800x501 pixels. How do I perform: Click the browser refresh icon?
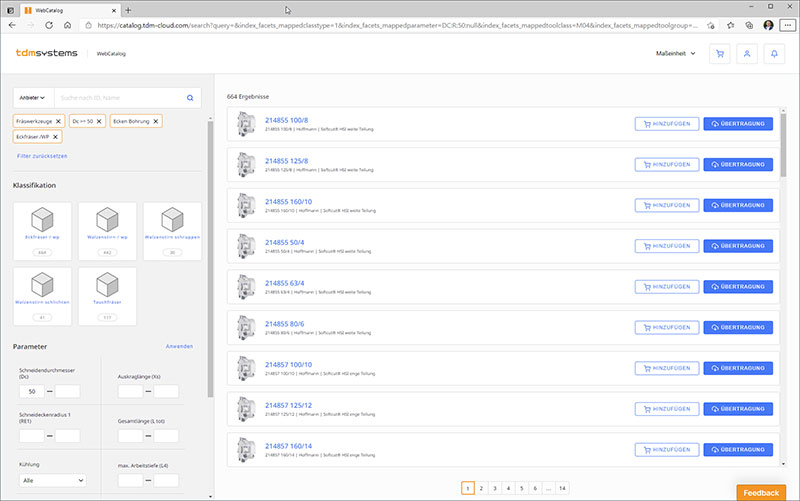(x=49, y=25)
